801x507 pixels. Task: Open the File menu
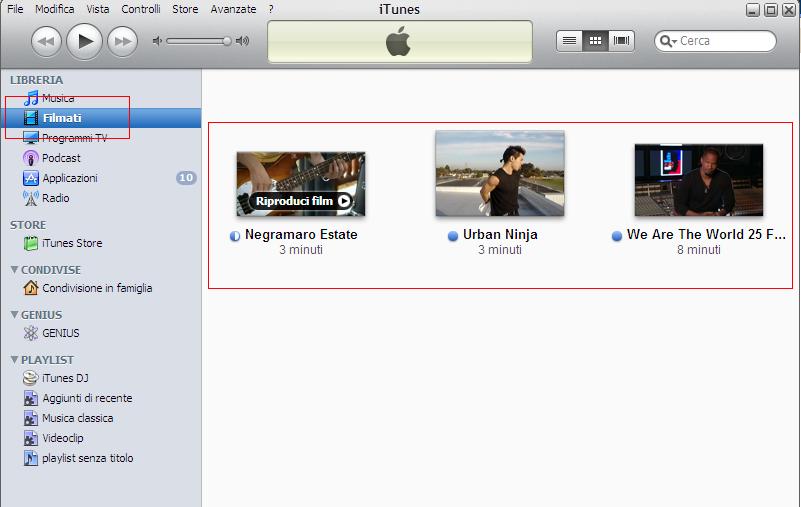(15, 9)
